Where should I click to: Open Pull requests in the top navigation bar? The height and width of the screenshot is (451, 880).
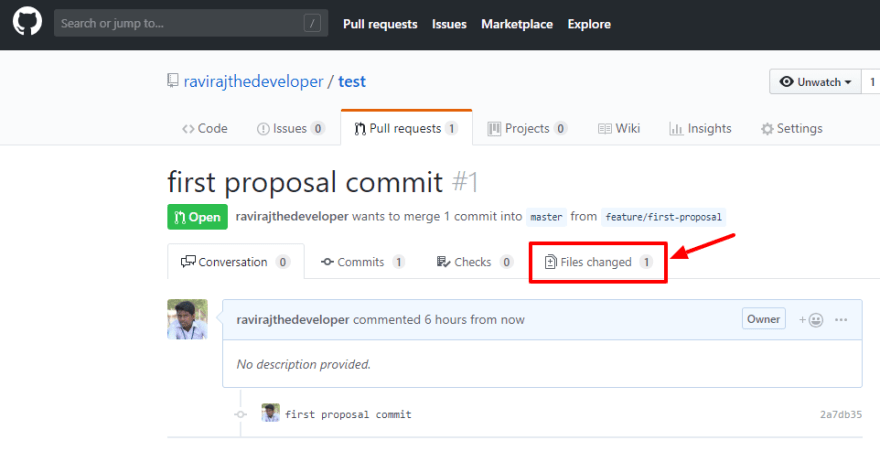[380, 24]
